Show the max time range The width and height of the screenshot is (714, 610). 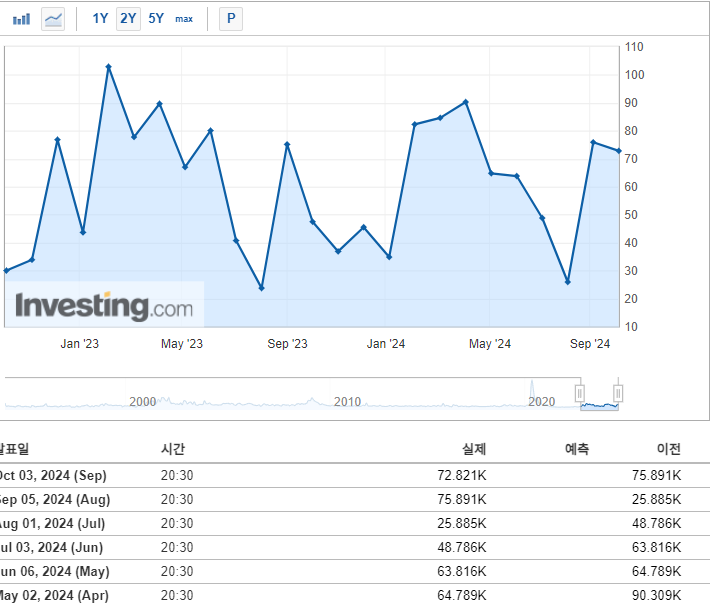184,19
